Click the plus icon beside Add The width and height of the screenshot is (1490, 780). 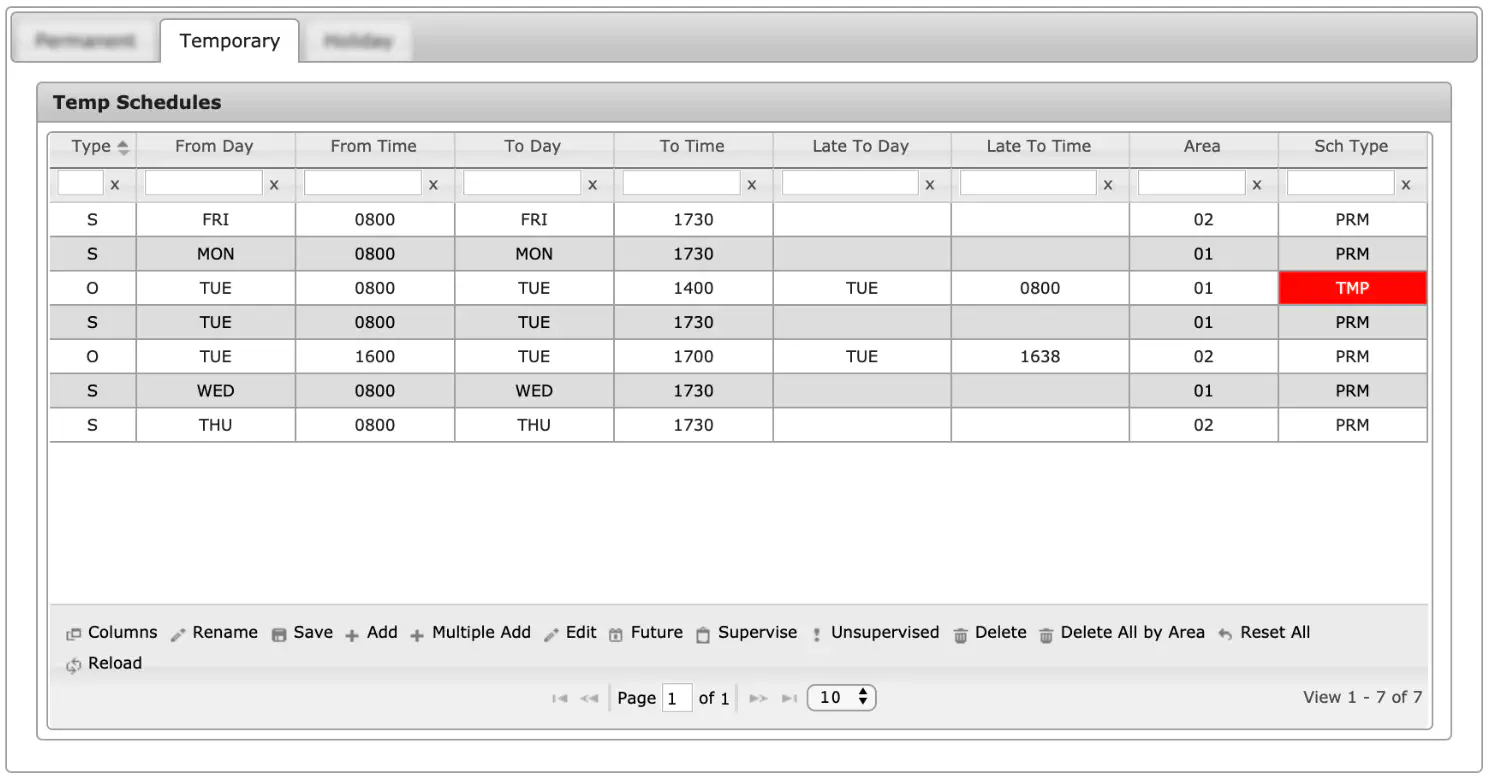(352, 635)
